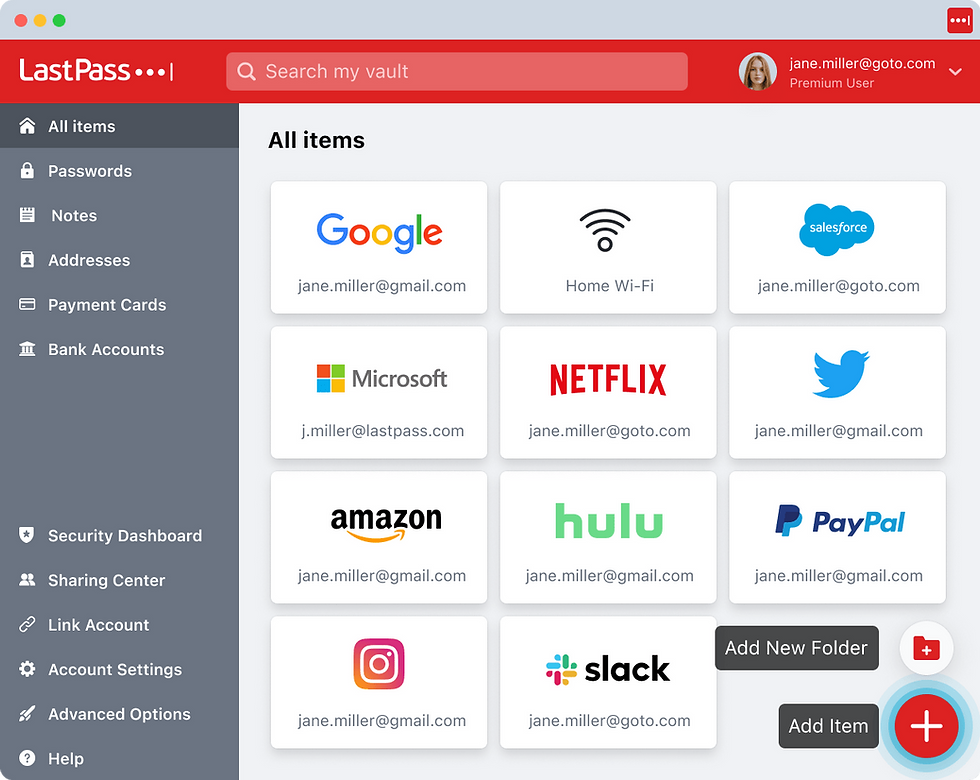Click the red Add New Folder icon button
980x780 pixels.
click(926, 648)
